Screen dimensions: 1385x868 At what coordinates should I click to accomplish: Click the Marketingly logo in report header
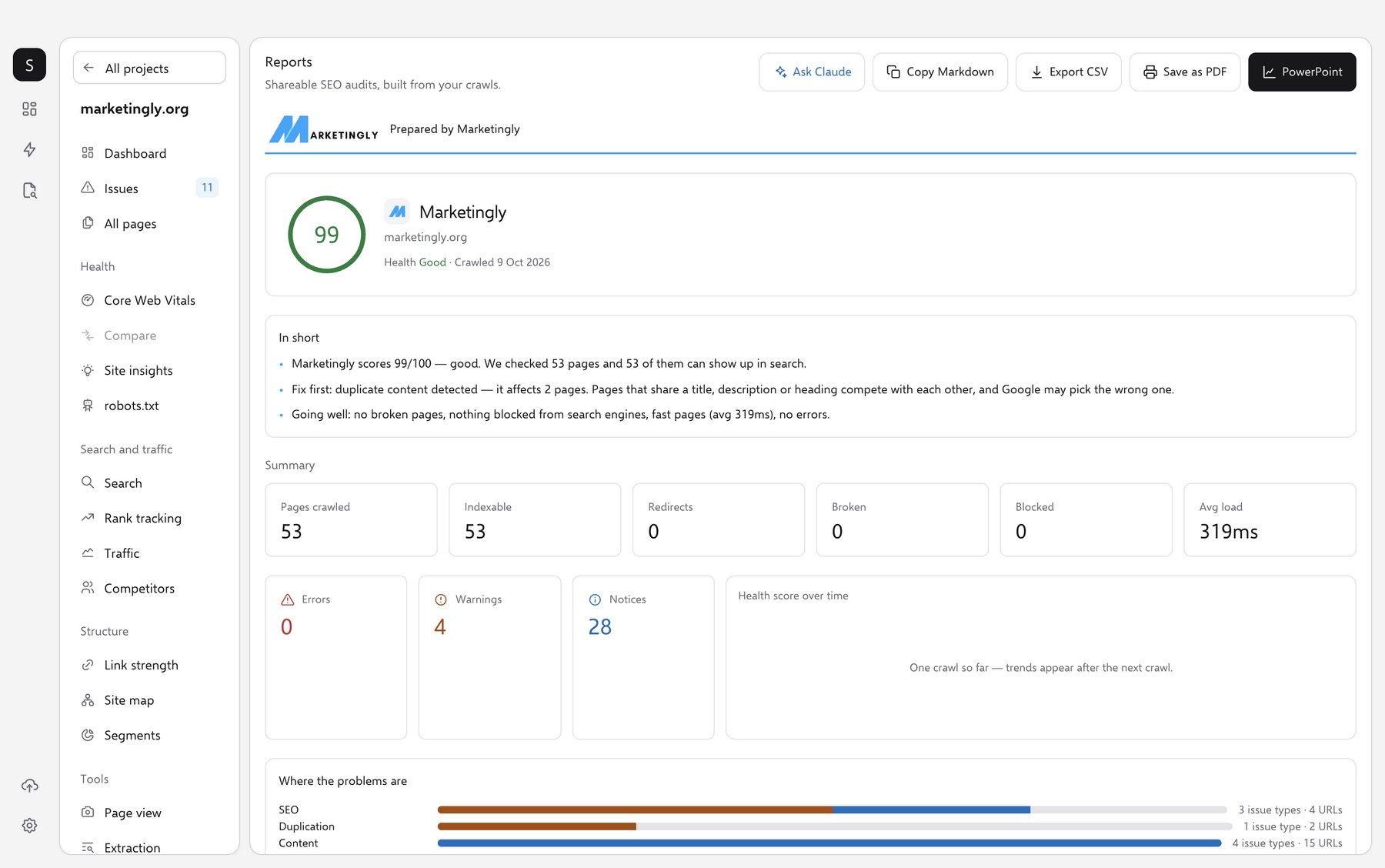pyautogui.click(x=323, y=129)
